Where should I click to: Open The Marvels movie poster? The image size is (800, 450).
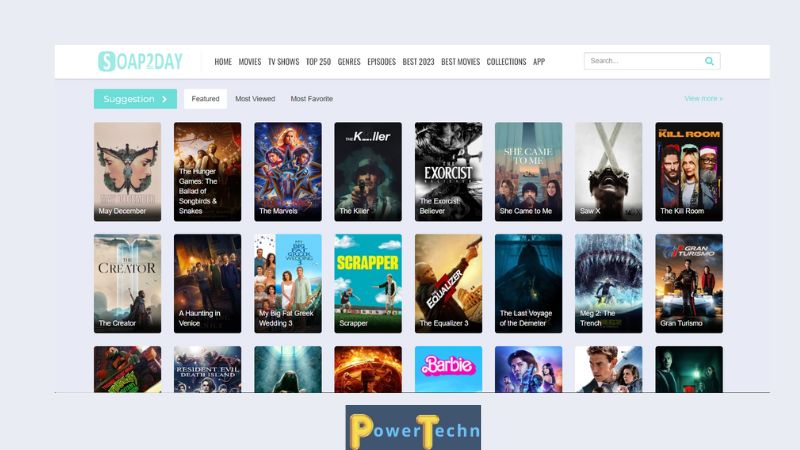[x=288, y=171]
